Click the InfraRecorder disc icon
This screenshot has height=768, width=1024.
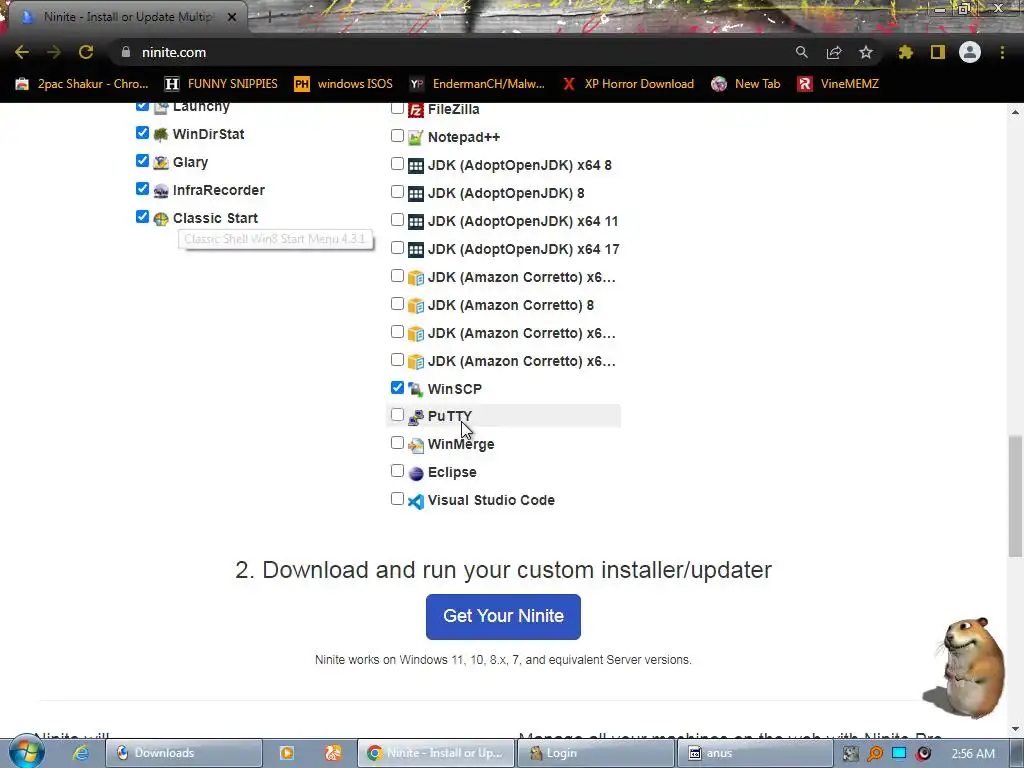pyautogui.click(x=161, y=191)
